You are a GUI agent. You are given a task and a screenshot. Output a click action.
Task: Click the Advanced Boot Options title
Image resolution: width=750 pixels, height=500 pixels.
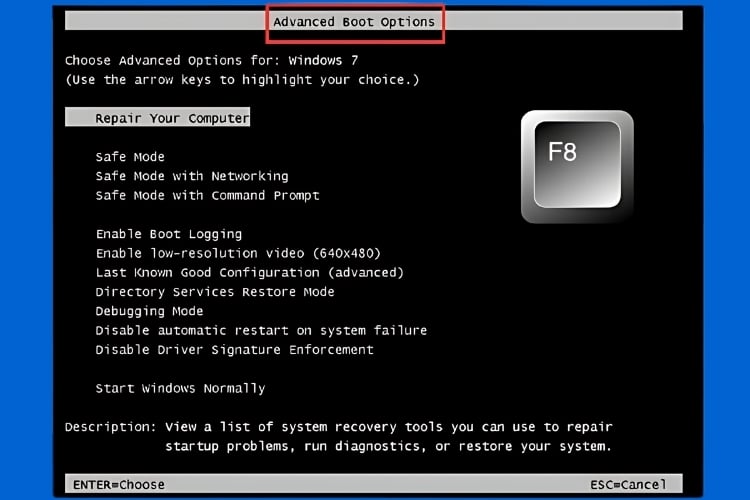354,22
